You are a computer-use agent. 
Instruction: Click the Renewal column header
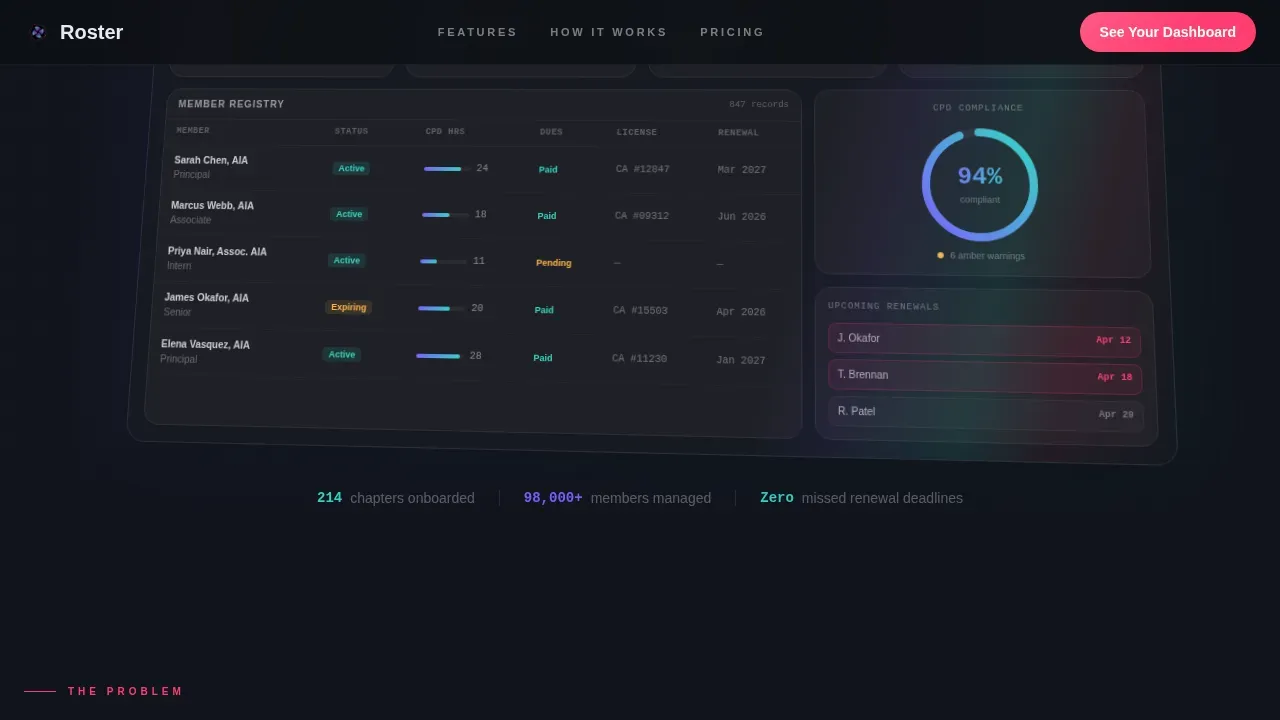[738, 133]
